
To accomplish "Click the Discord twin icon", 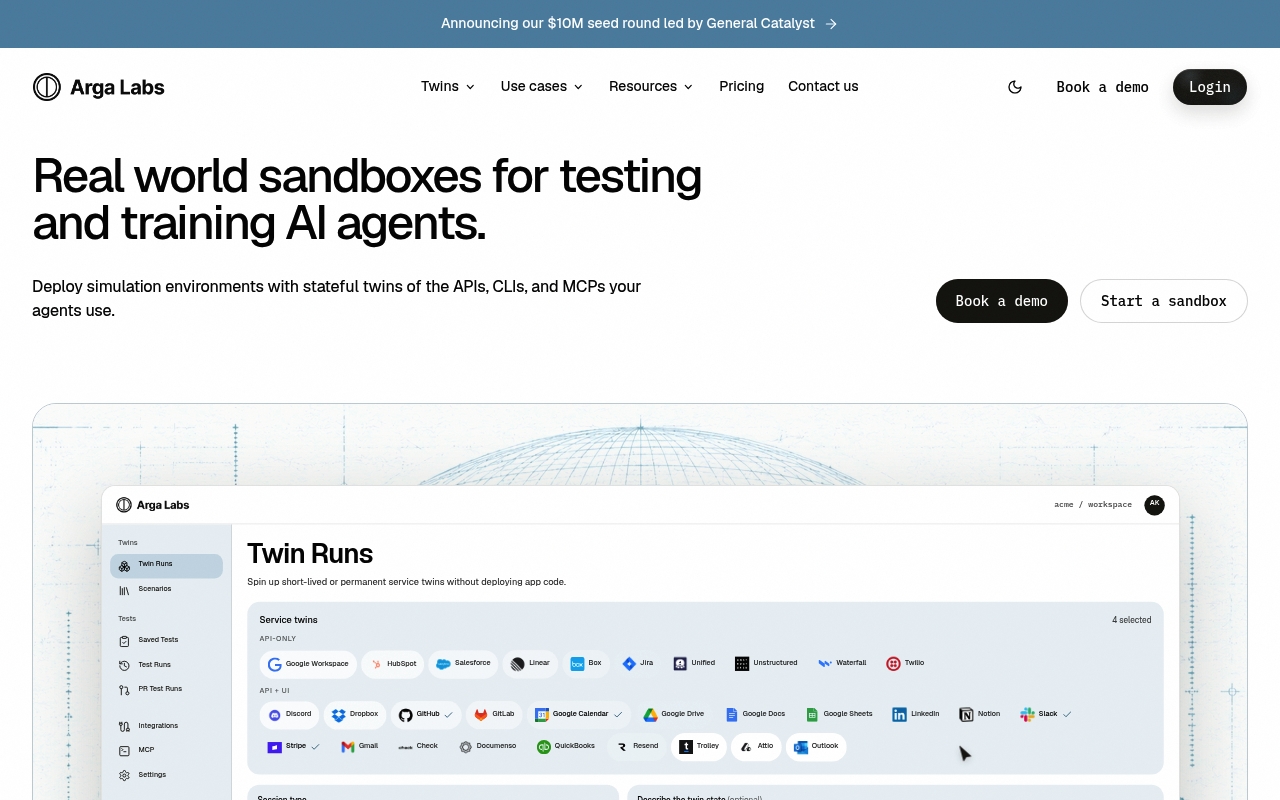I will click(275, 715).
